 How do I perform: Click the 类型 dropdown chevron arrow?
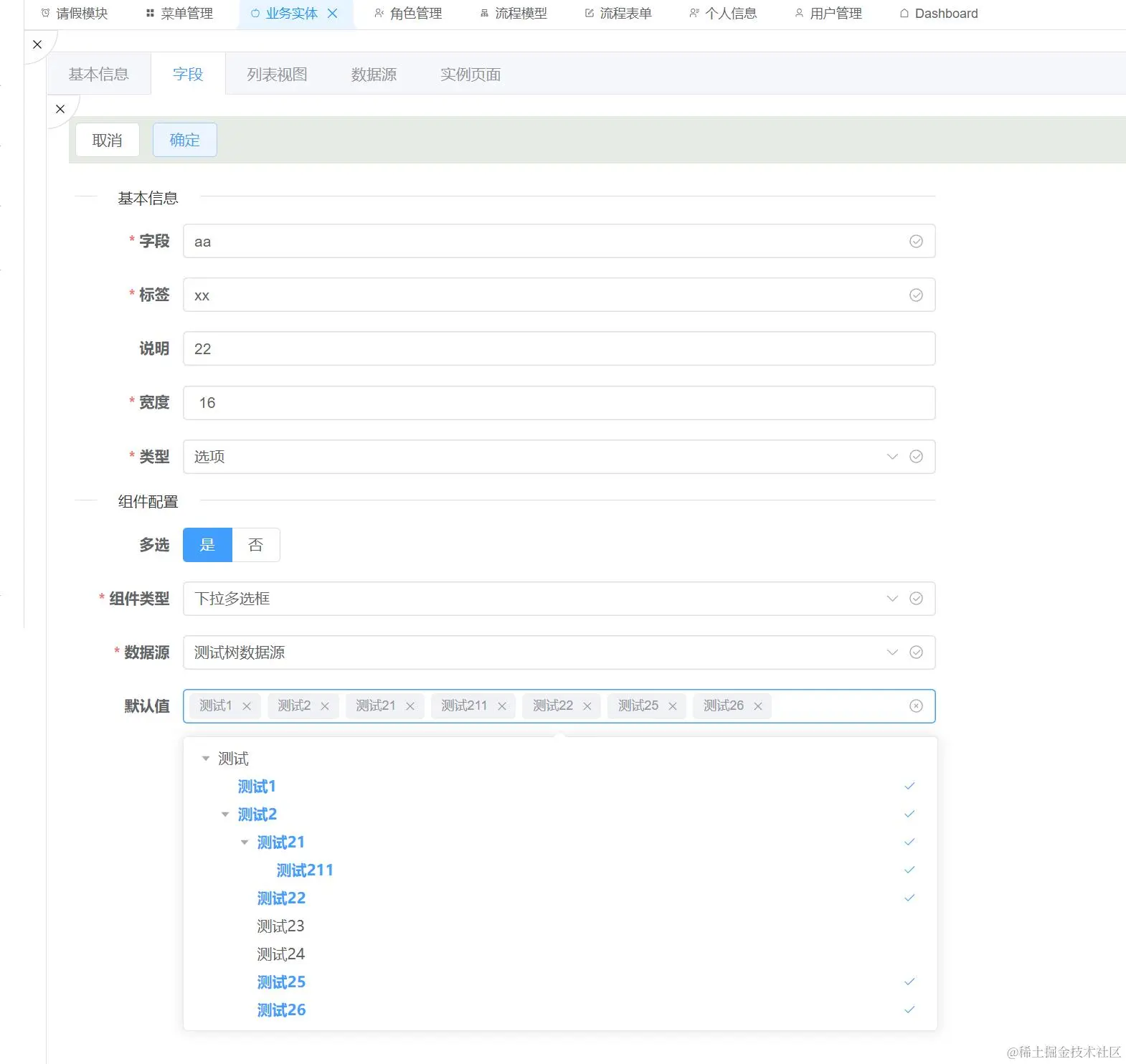tap(892, 457)
